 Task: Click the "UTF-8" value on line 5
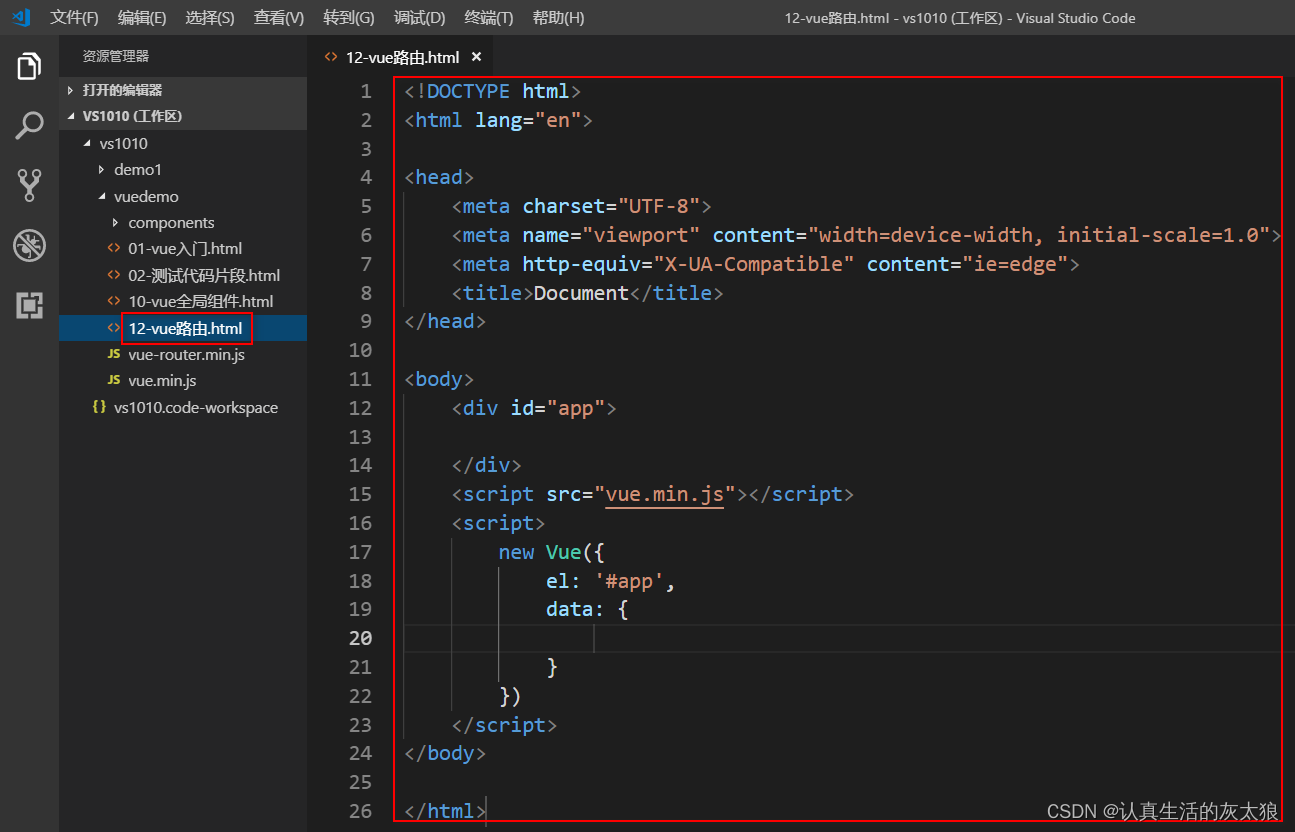click(x=658, y=206)
